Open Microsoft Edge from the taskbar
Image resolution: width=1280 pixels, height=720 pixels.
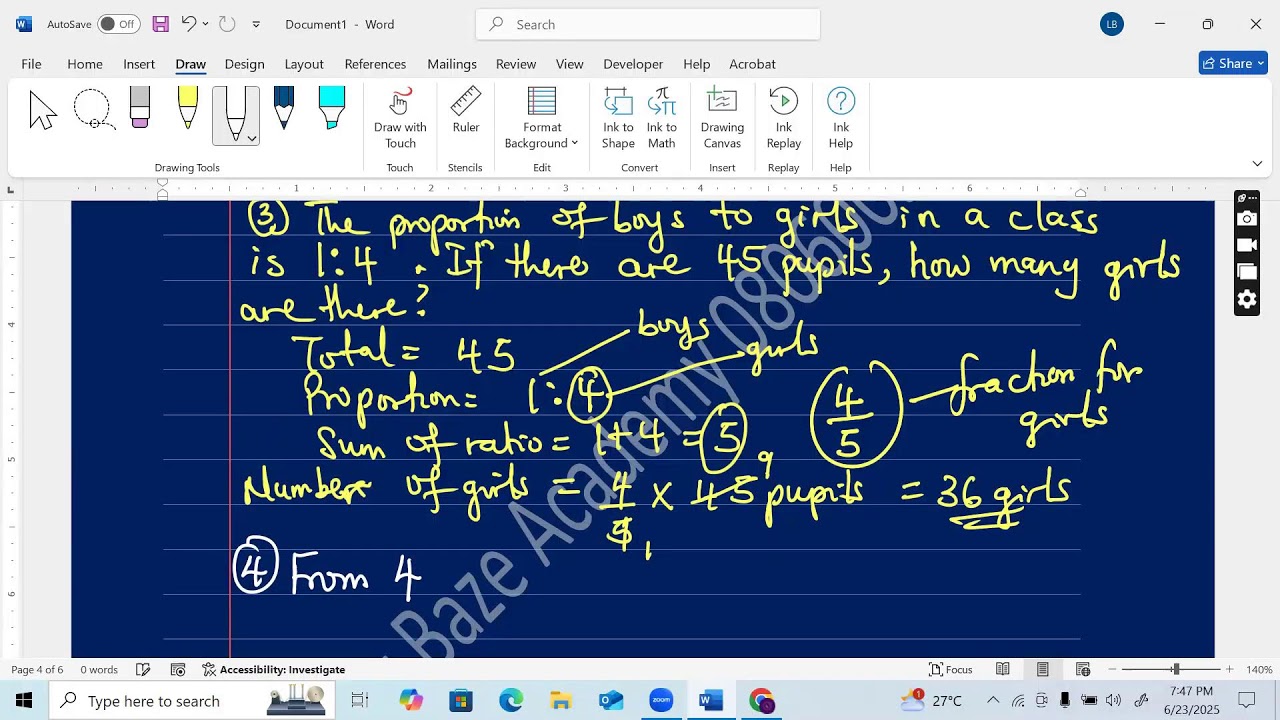[511, 700]
